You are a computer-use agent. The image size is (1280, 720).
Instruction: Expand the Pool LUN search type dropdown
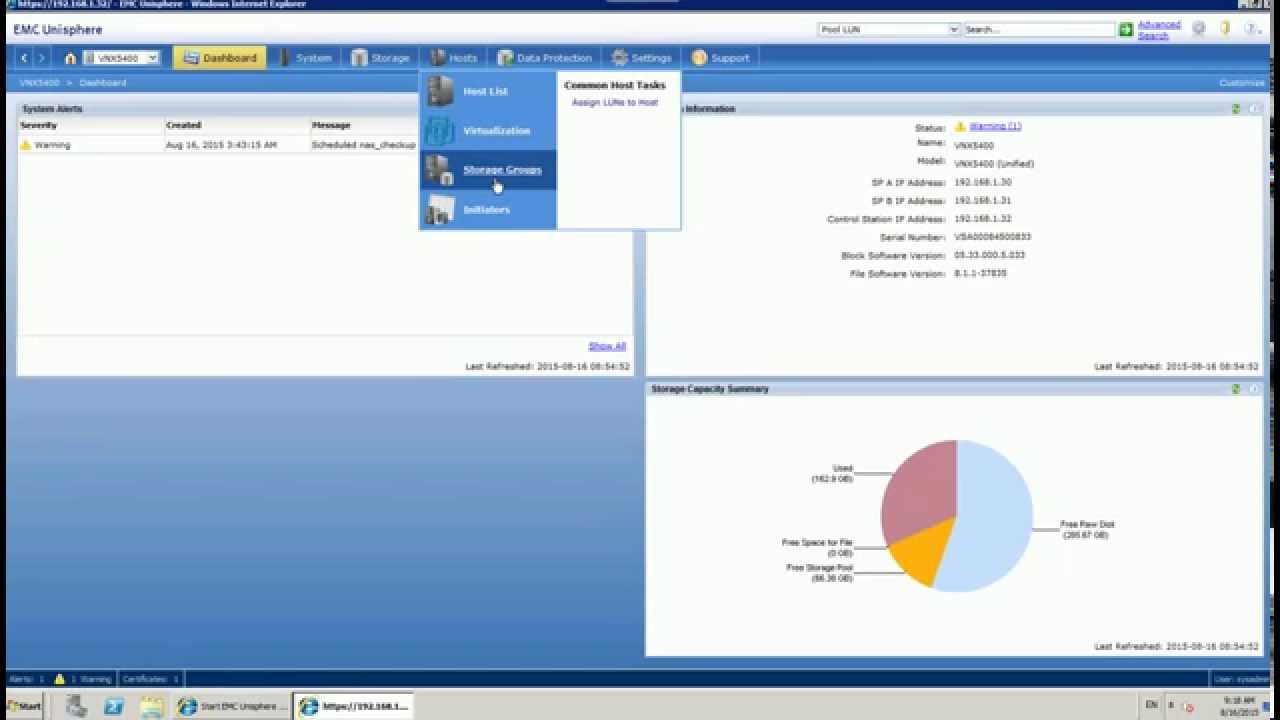888,30
